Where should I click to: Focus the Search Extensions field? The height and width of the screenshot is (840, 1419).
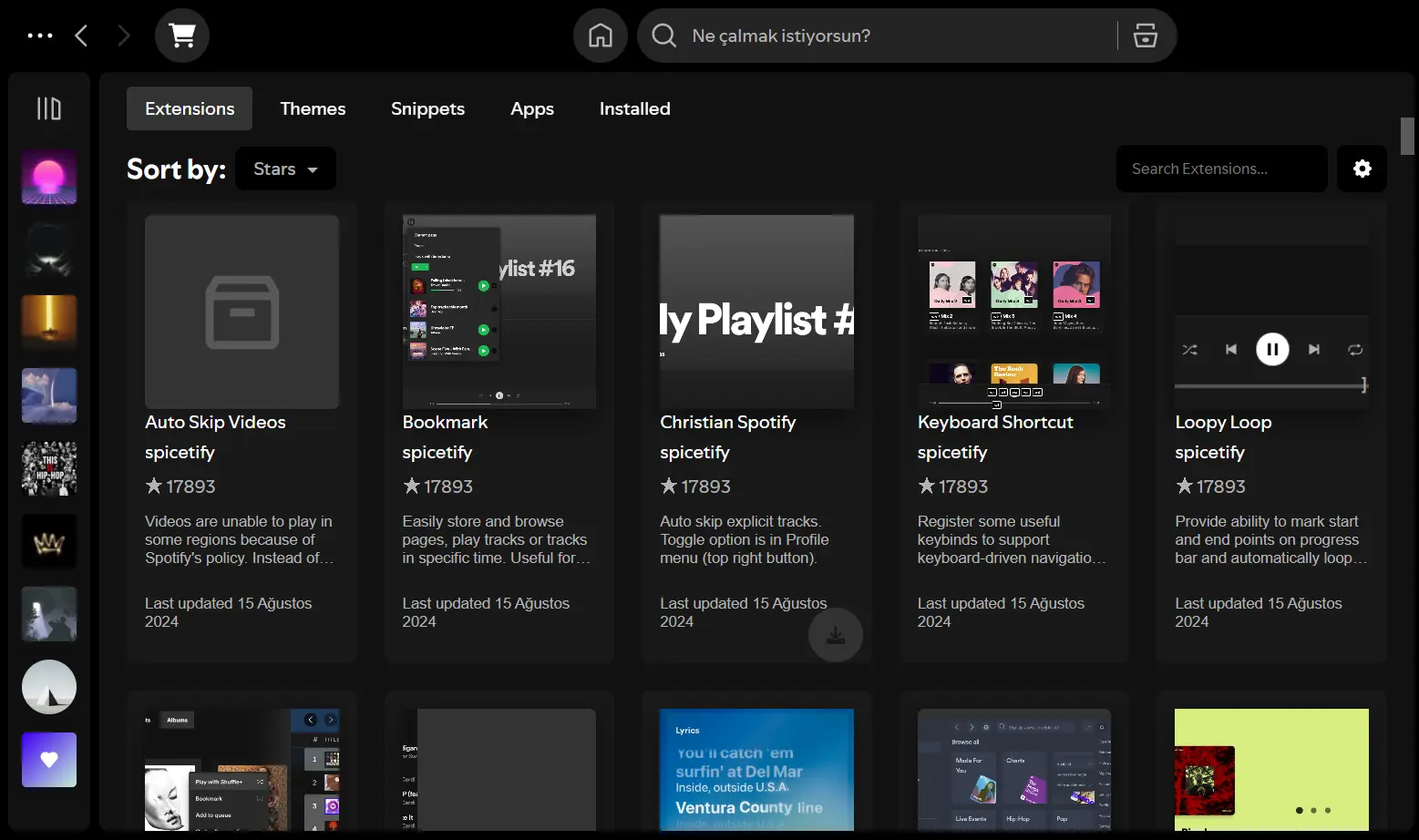(1221, 169)
